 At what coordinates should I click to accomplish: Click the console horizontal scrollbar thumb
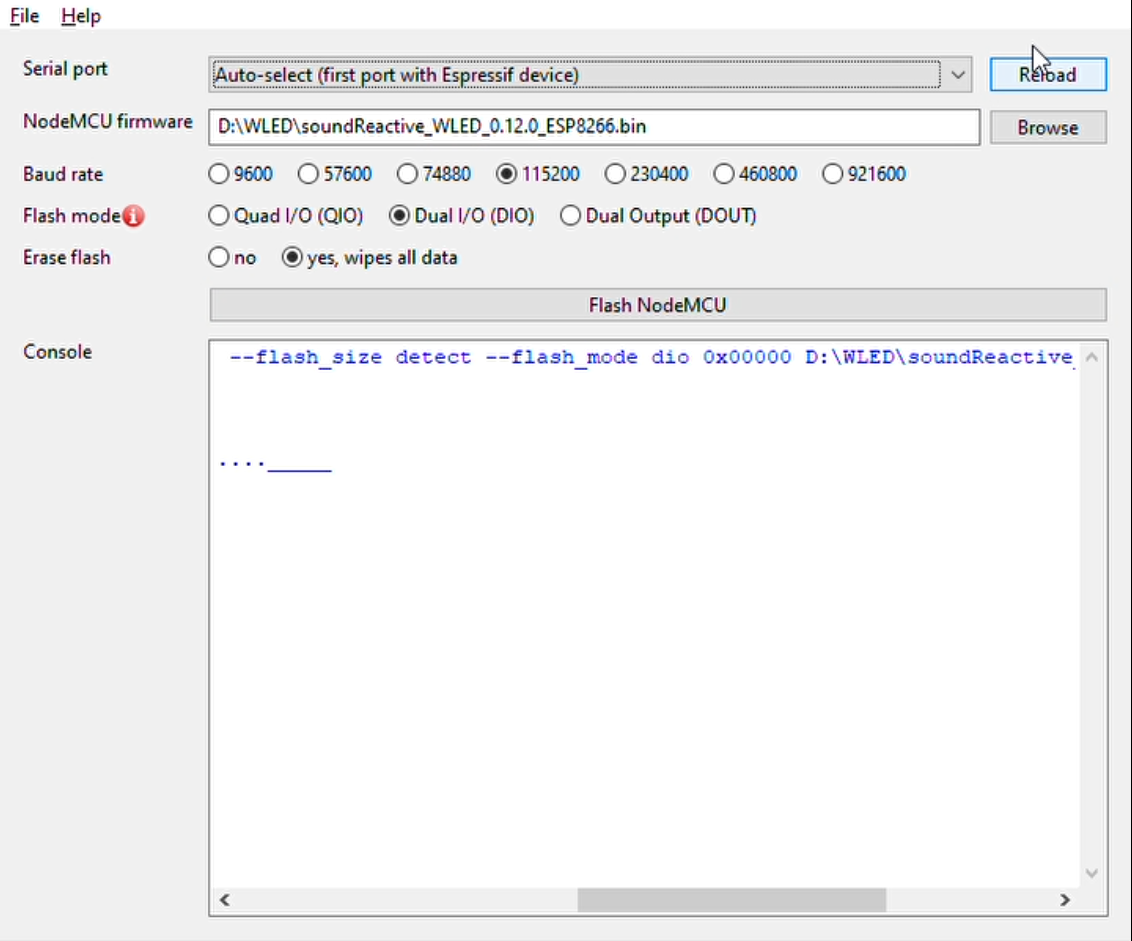tap(731, 900)
